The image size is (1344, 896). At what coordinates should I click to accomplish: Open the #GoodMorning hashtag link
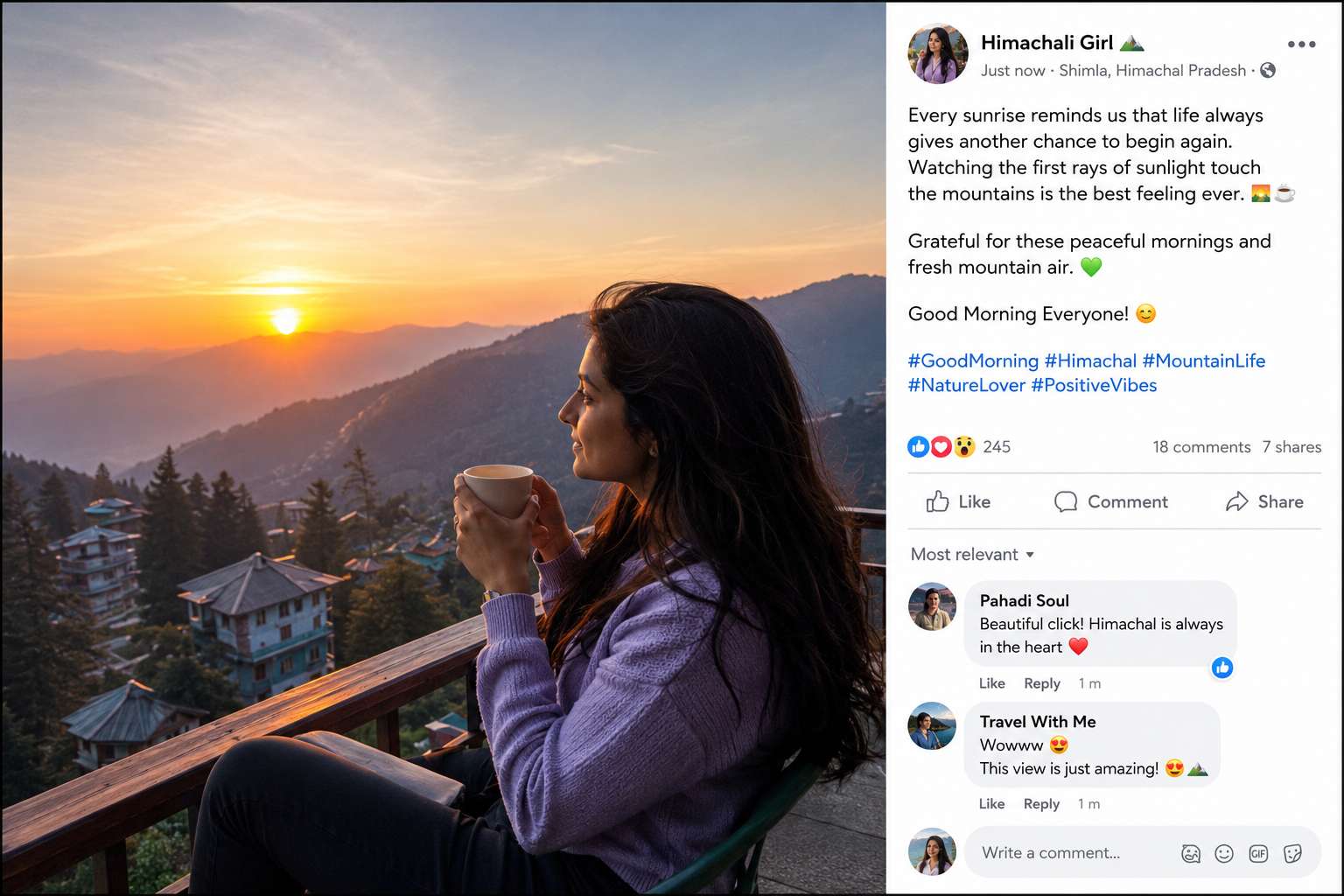click(x=973, y=360)
